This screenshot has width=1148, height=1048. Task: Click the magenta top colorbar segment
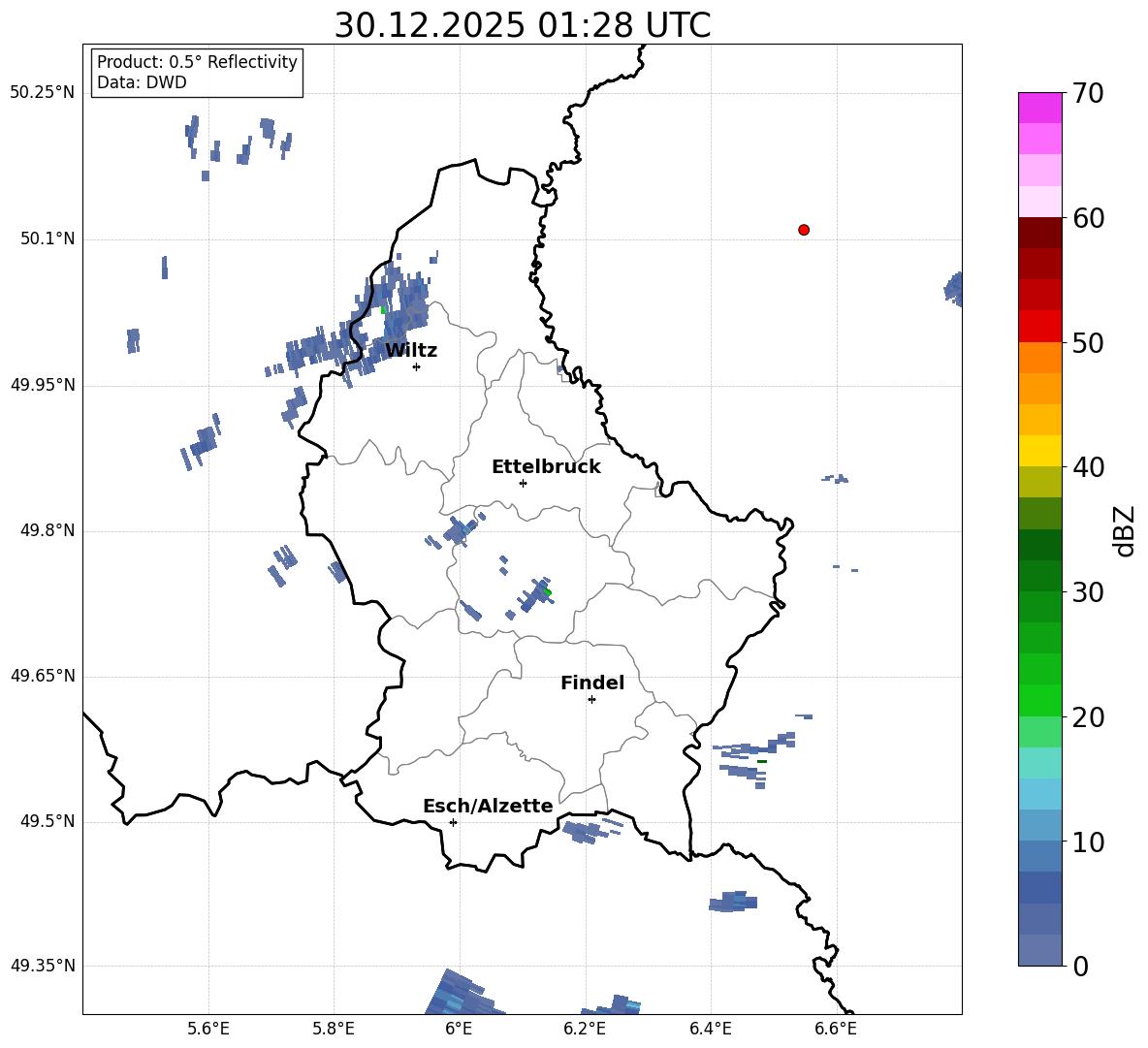pos(1039,108)
